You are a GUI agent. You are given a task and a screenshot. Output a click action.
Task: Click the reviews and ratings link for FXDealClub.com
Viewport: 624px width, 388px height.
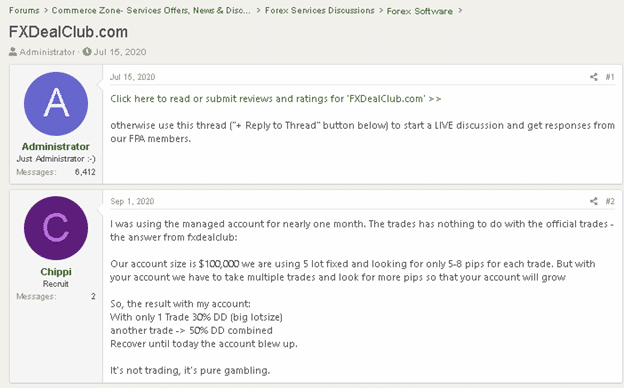pos(276,99)
